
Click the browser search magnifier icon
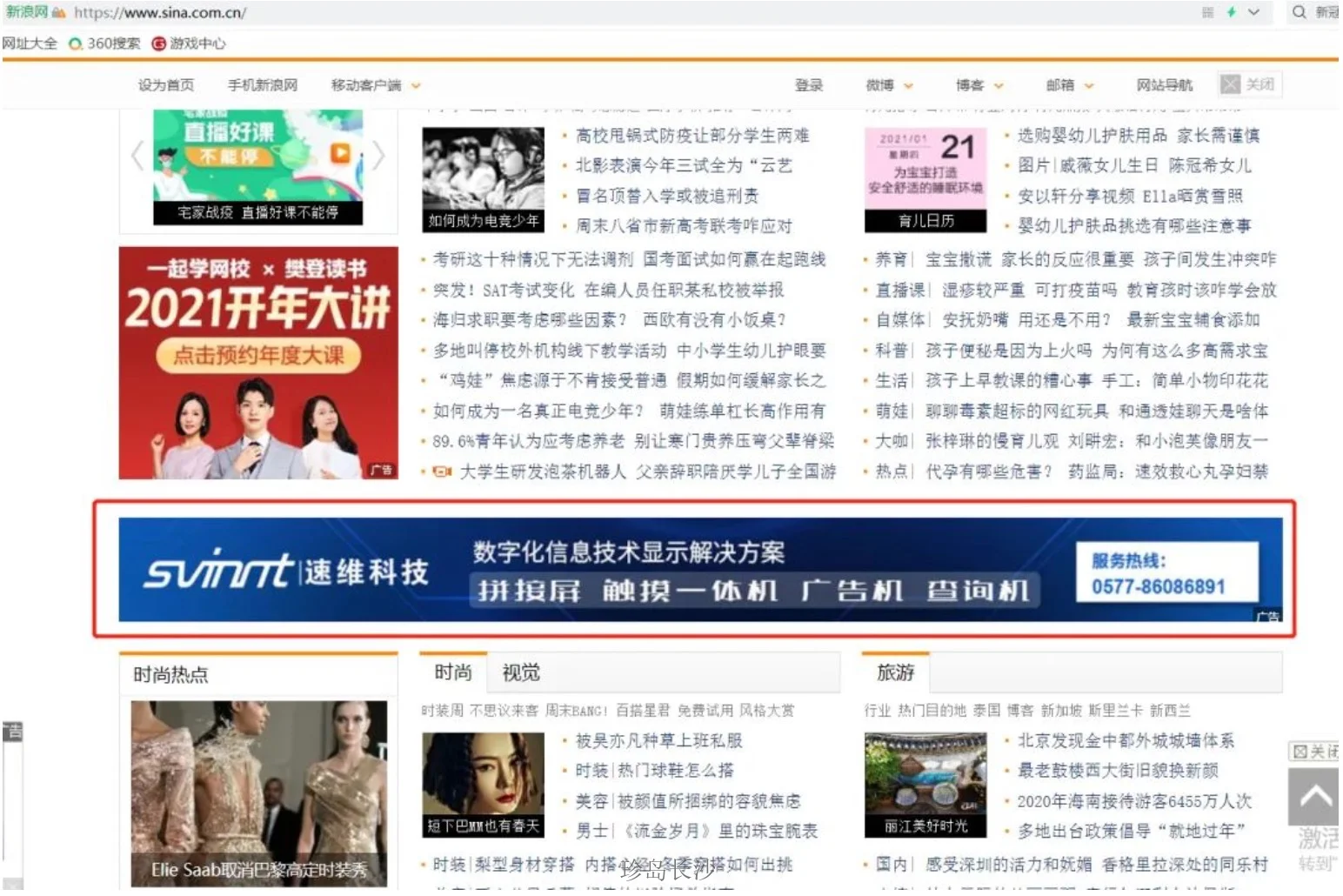(1299, 12)
